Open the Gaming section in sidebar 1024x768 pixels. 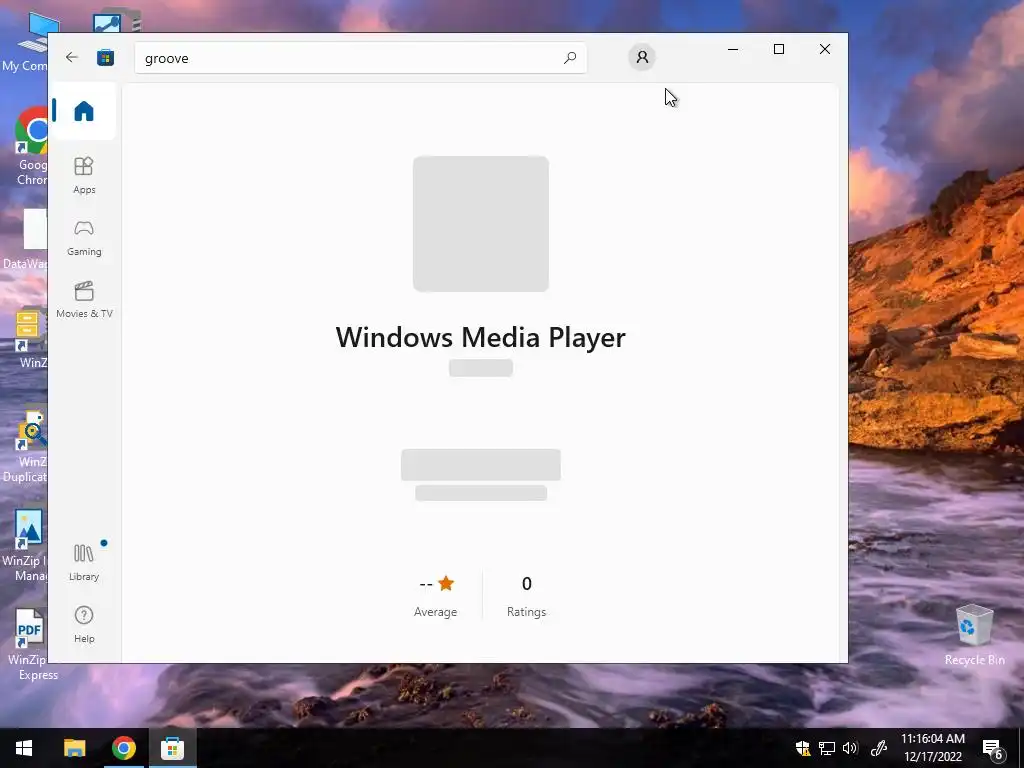tap(84, 238)
